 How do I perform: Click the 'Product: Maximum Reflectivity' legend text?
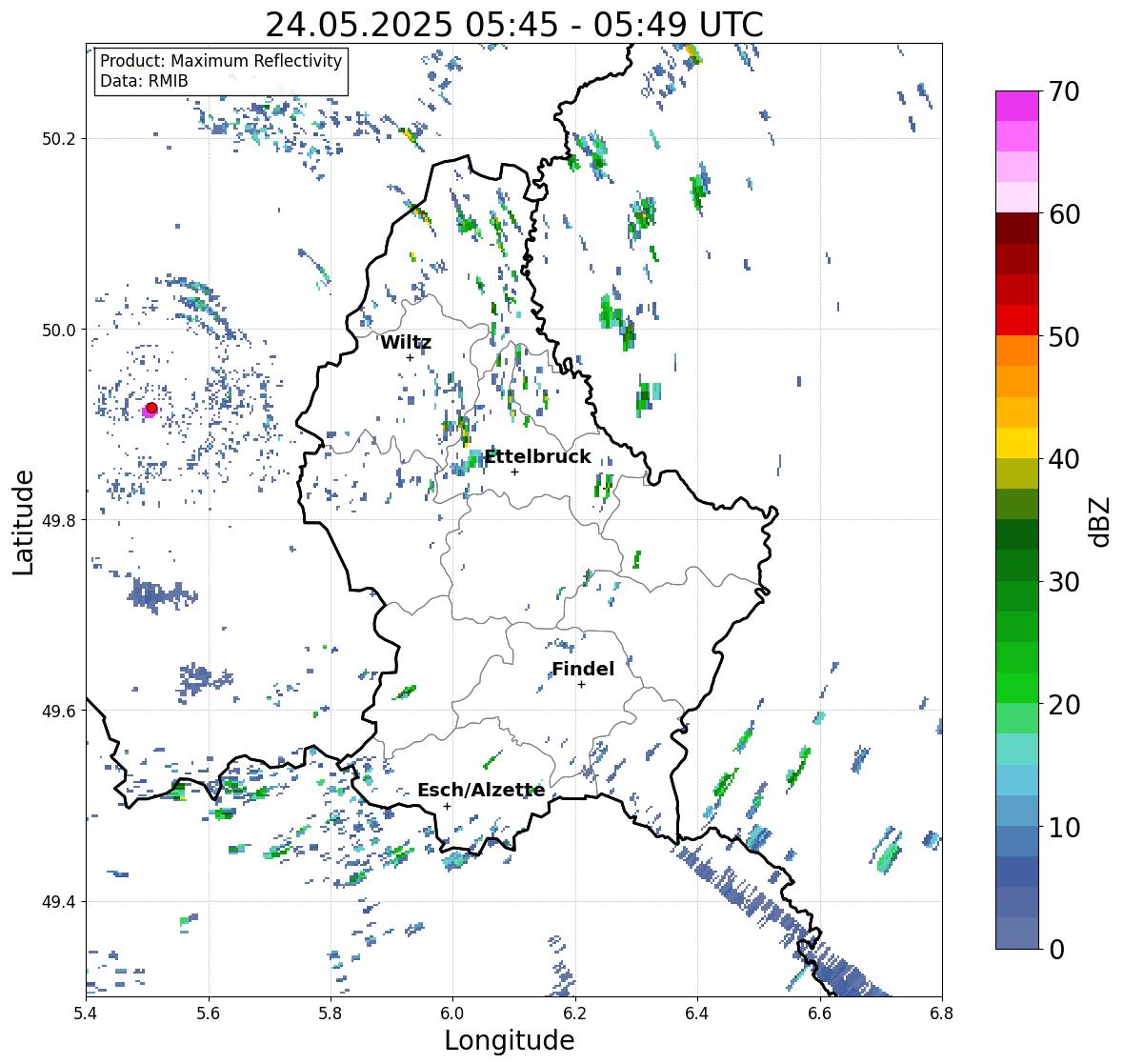pyautogui.click(x=221, y=61)
